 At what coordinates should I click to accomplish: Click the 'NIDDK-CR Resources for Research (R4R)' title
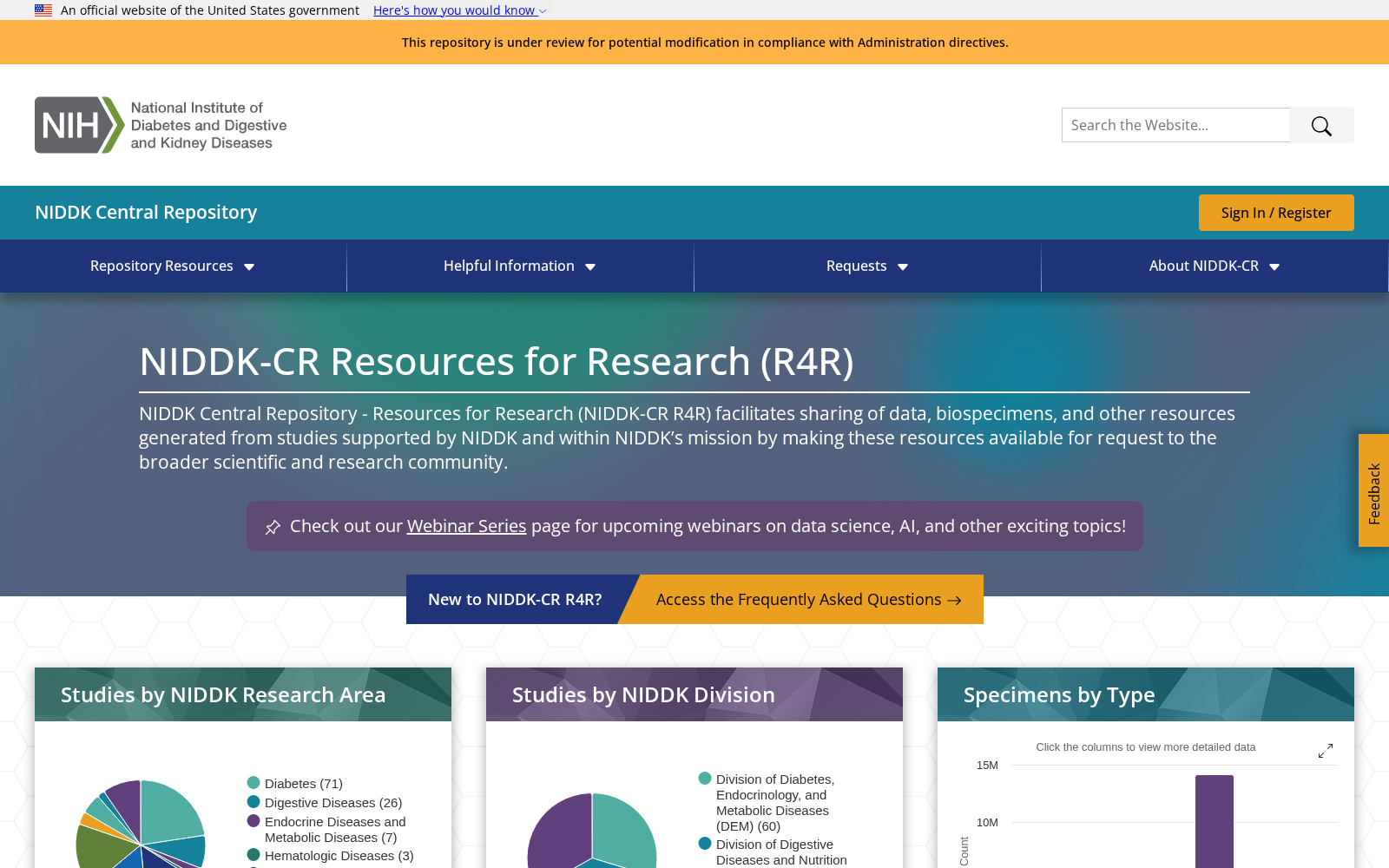(x=497, y=361)
